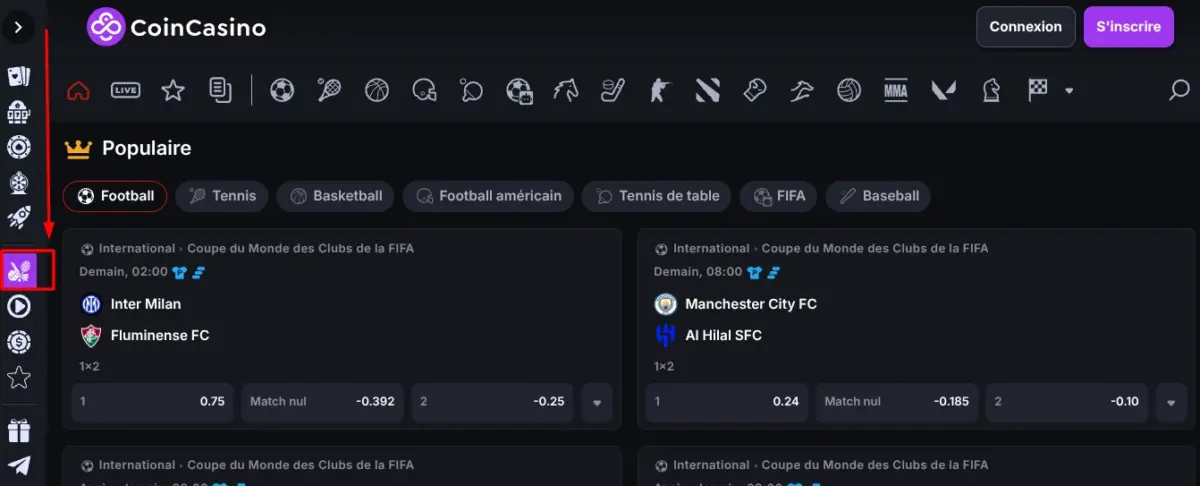Click the Telegram paper plane icon
This screenshot has width=1200, height=486.
pyautogui.click(x=19, y=465)
